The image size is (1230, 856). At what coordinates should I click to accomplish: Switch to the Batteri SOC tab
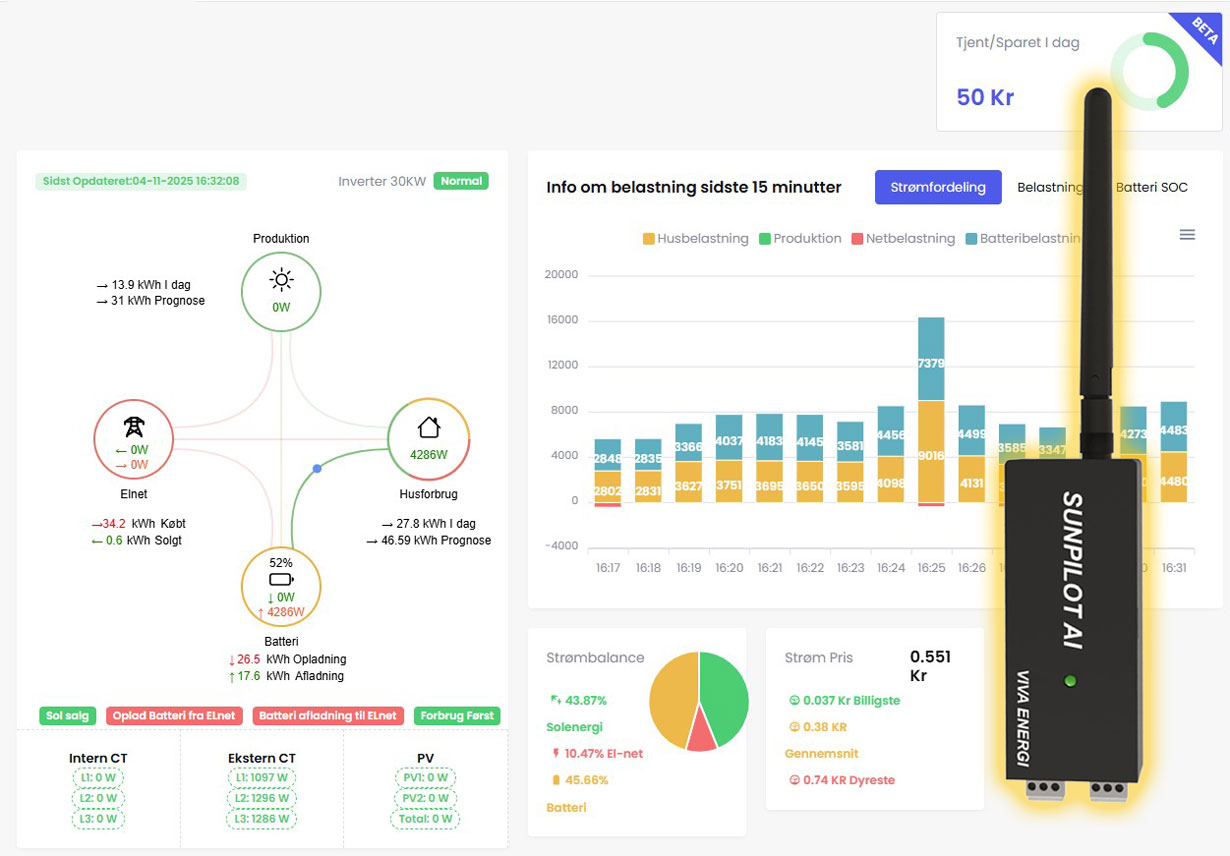pos(1152,187)
